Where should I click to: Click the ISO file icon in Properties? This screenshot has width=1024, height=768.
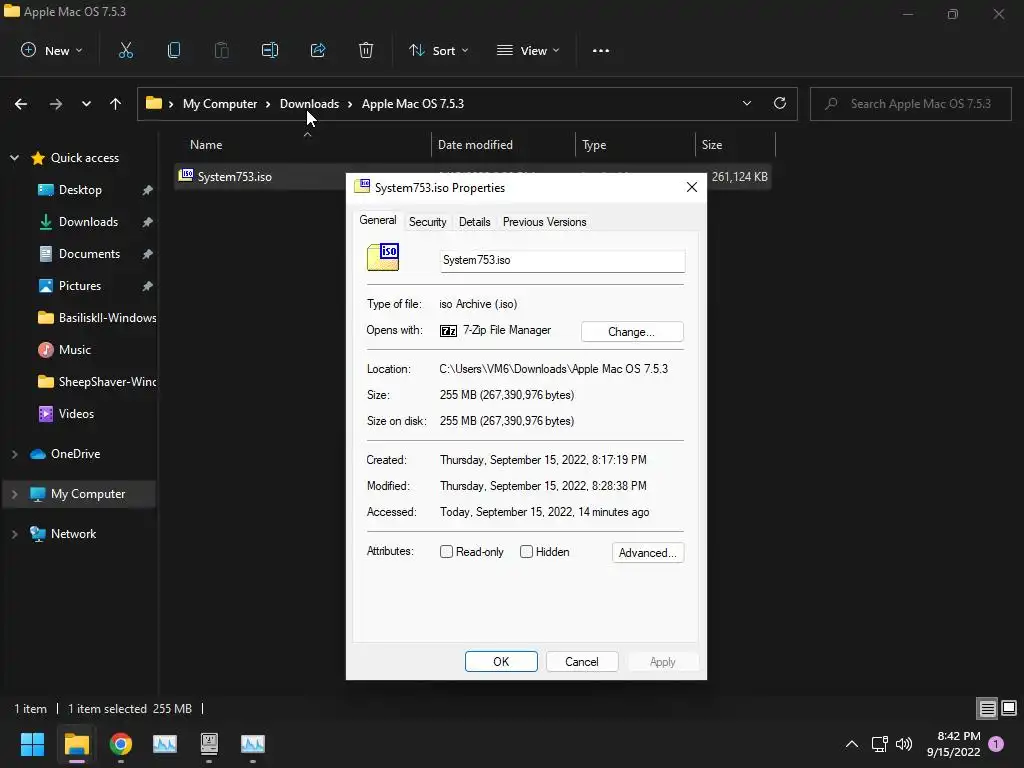tap(383, 257)
